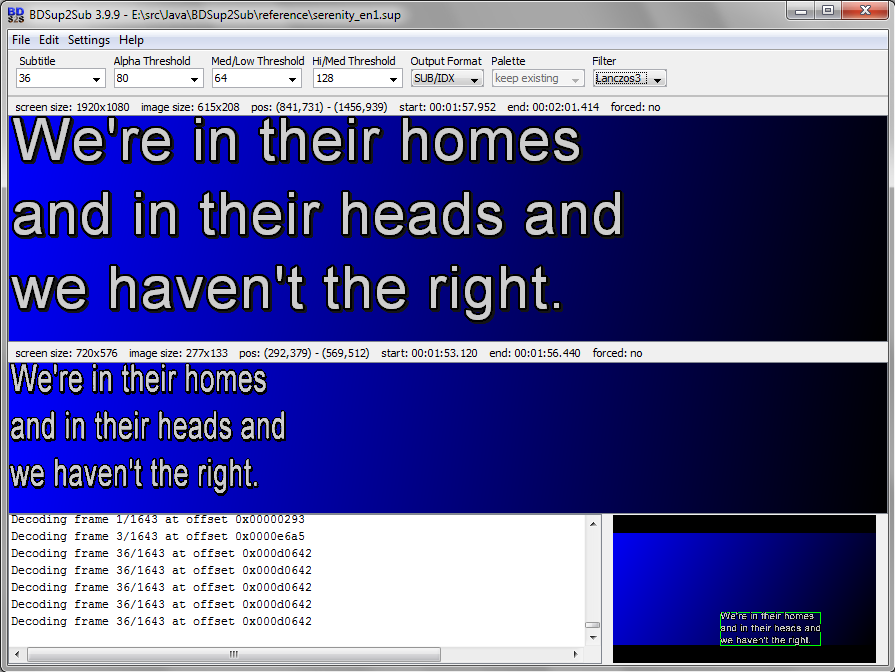Viewport: 895px width, 672px height.
Task: Click source info 'screen size: 1920x1080'
Action: point(72,107)
